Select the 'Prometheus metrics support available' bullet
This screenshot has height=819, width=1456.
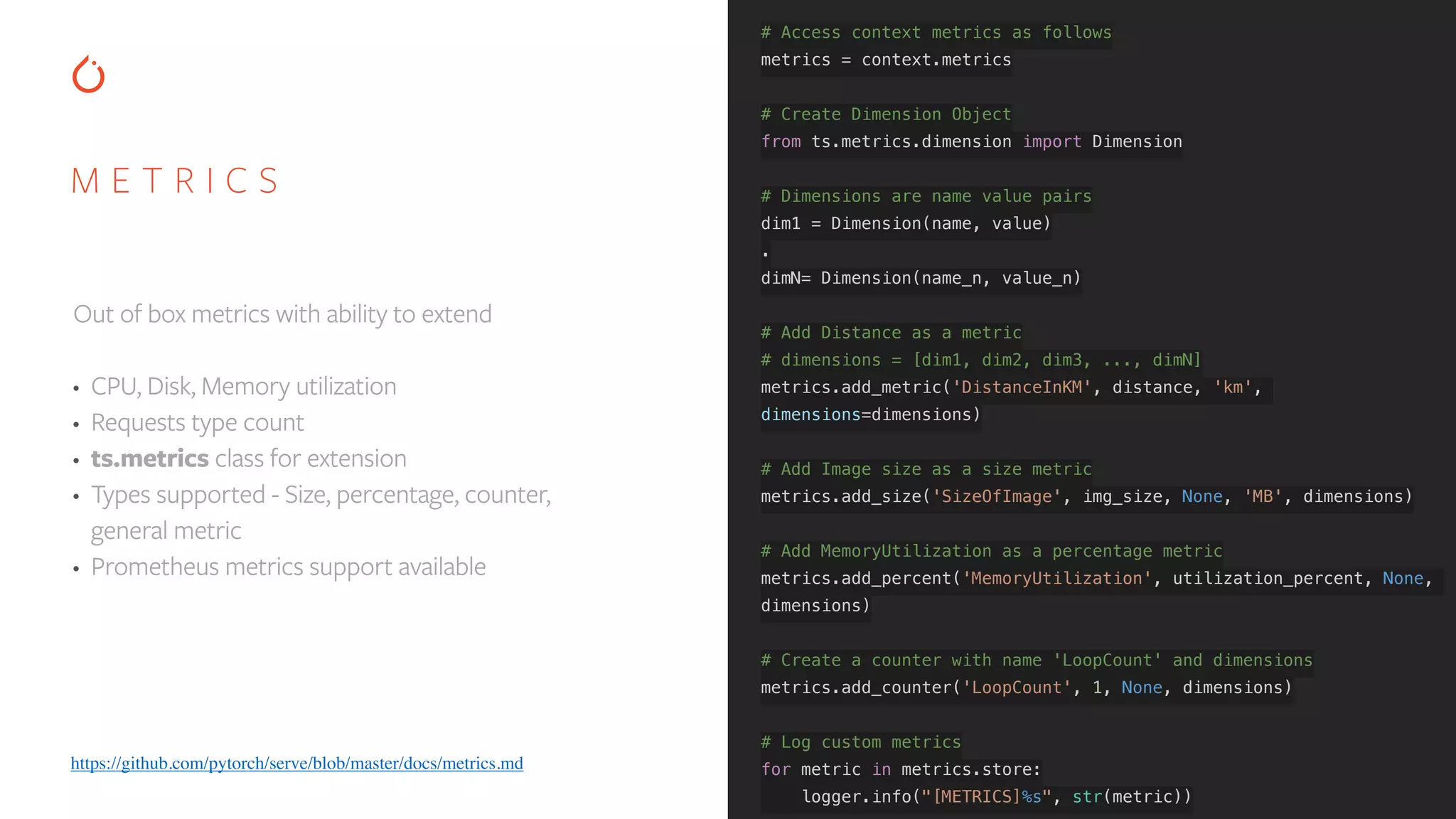point(288,567)
